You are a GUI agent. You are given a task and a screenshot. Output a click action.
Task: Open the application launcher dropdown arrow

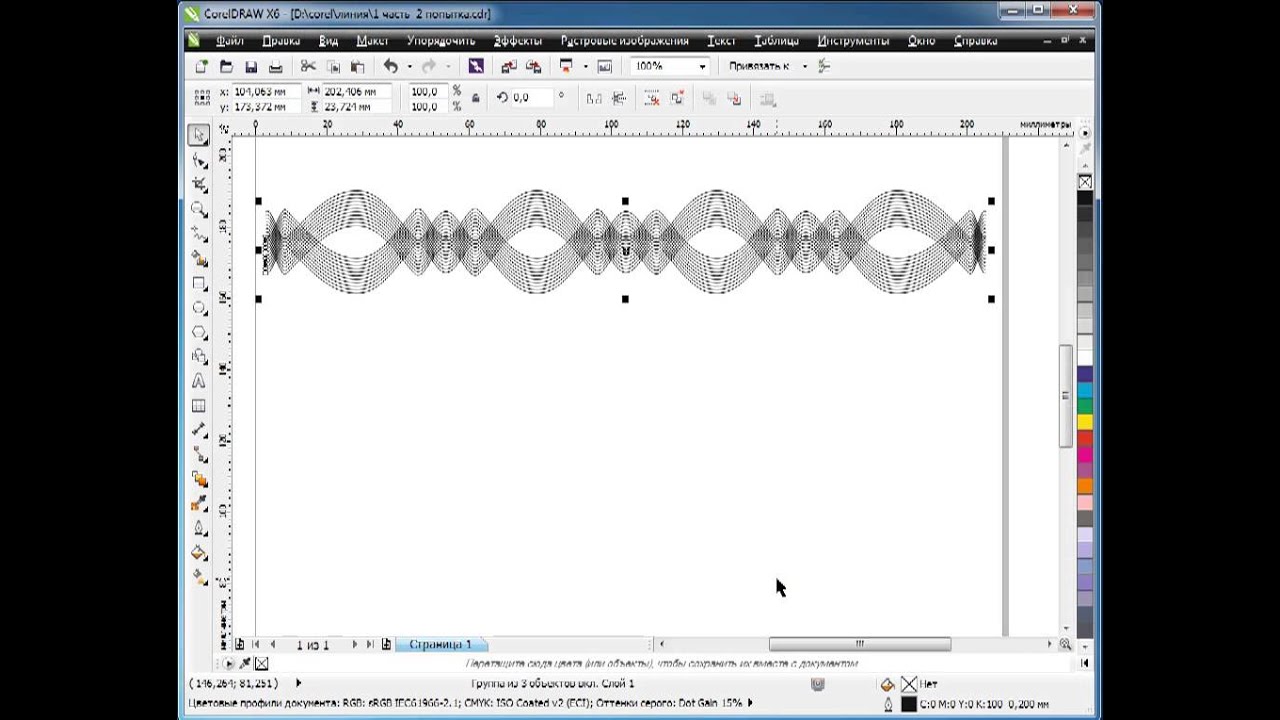point(585,66)
